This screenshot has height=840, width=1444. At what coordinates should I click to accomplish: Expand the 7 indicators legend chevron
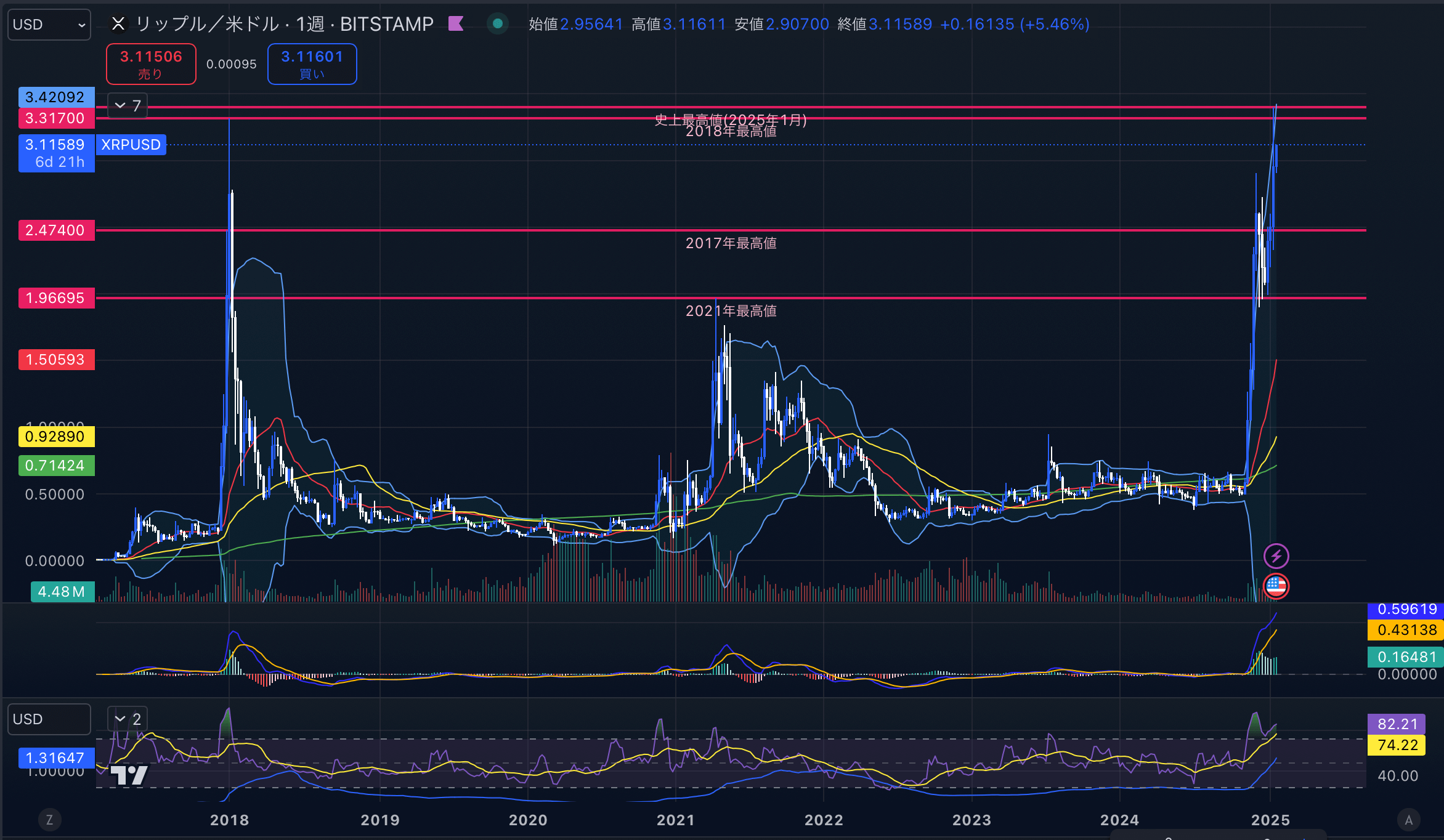point(128,105)
